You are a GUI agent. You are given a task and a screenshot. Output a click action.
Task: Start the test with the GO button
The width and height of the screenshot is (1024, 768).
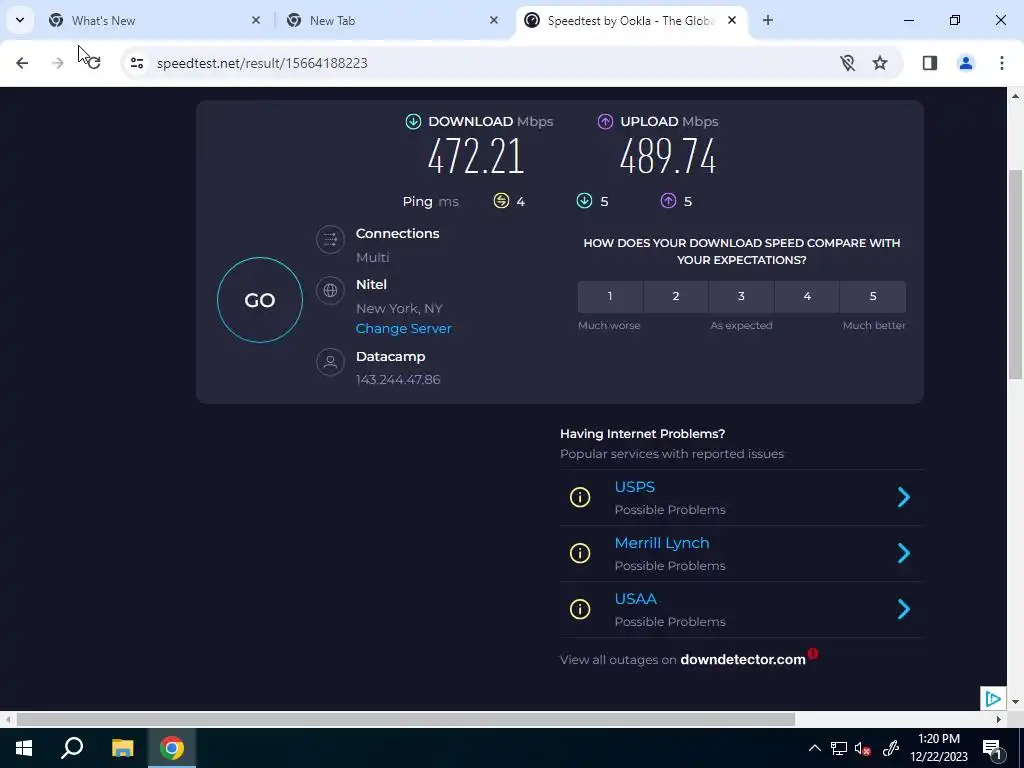pos(260,300)
